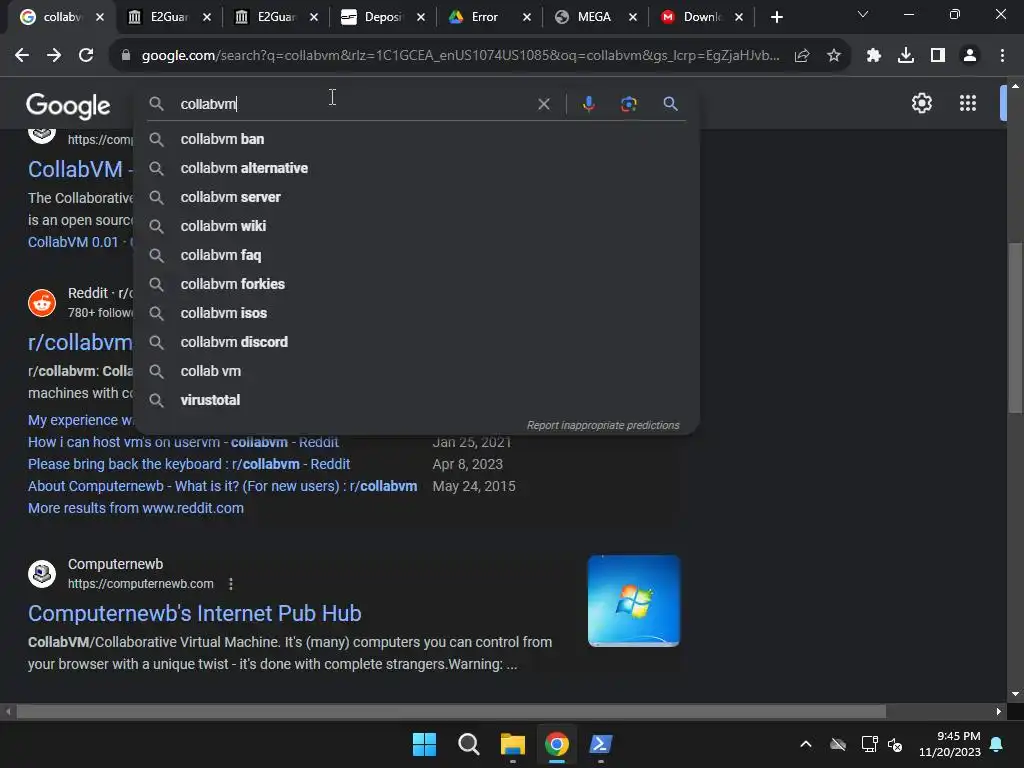The height and width of the screenshot is (768, 1024).
Task: Select the 'collabvm faq' suggestion
Action: pos(417,255)
